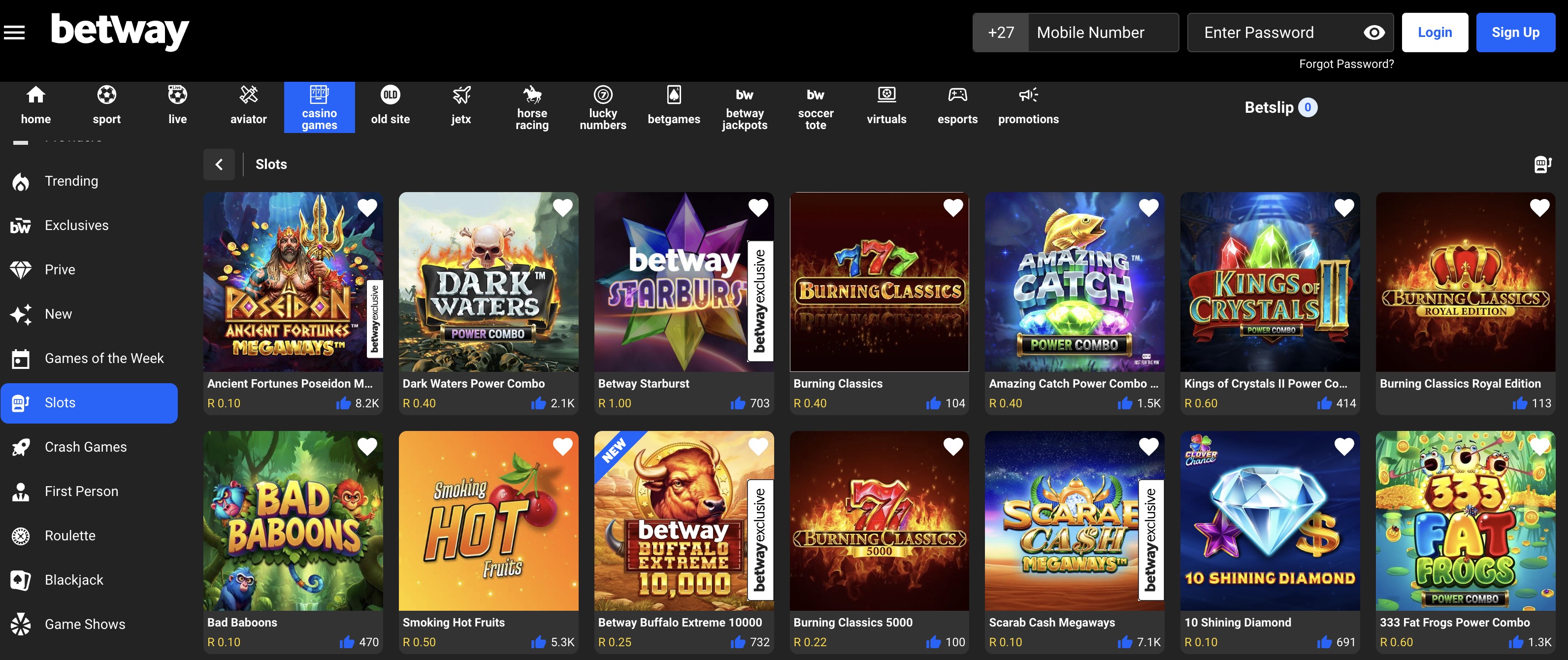Favorite Ancient Fortunes Poseidon with heart
This screenshot has width=1568, height=660.
pos(367,208)
